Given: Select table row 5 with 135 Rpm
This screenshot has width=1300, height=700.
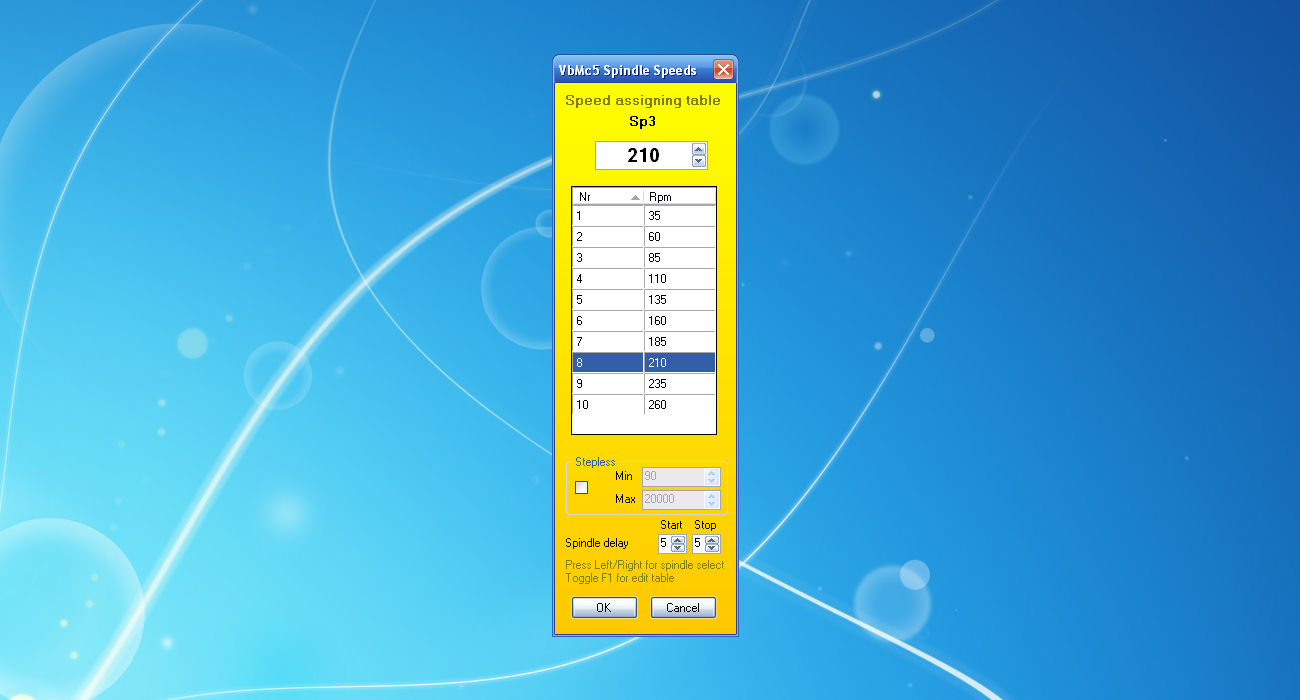Looking at the screenshot, I should 643,300.
